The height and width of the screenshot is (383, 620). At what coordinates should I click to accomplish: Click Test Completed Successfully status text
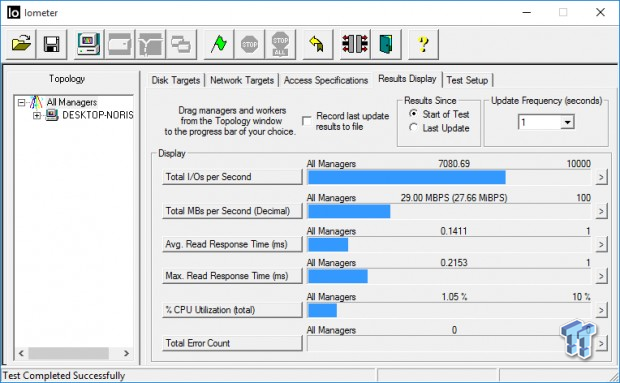pos(64,375)
